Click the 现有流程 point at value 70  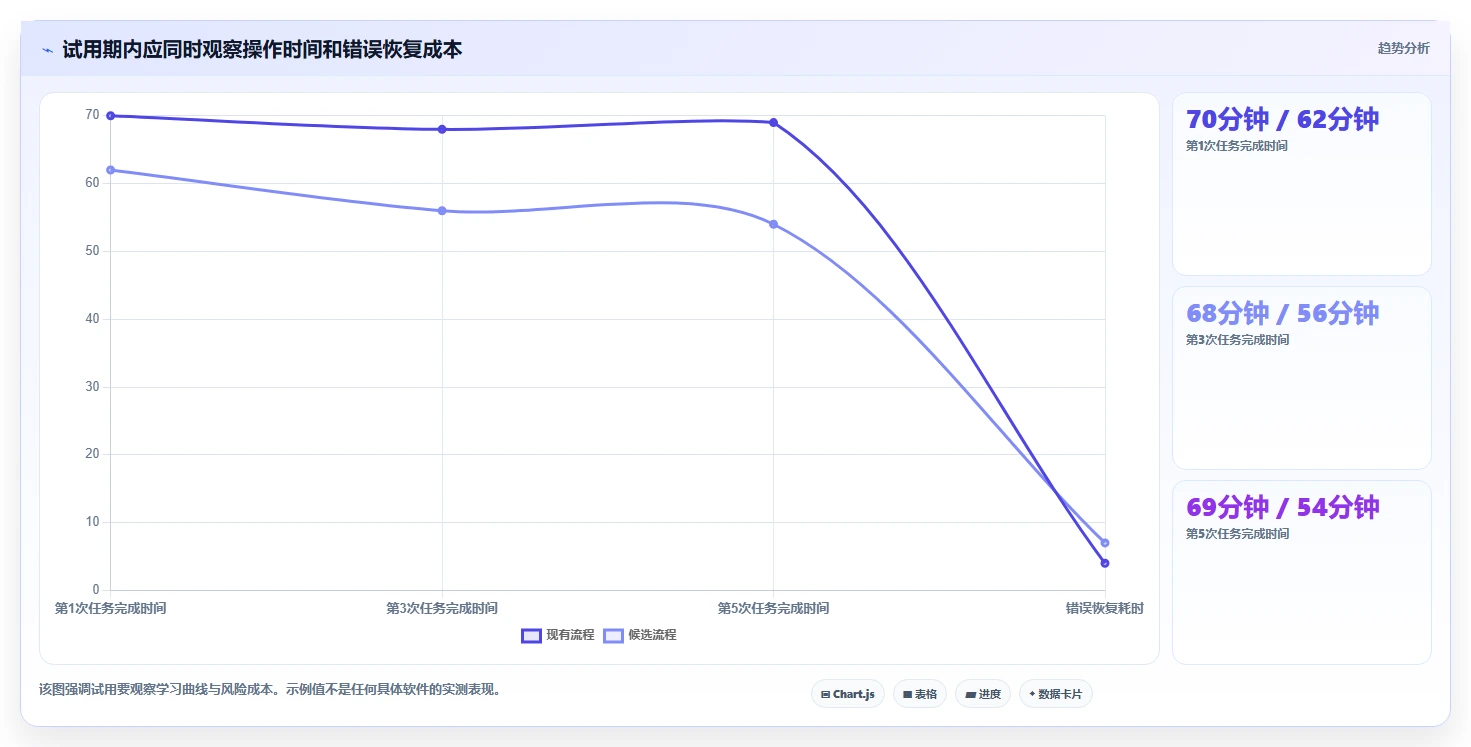pyautogui.click(x=110, y=116)
